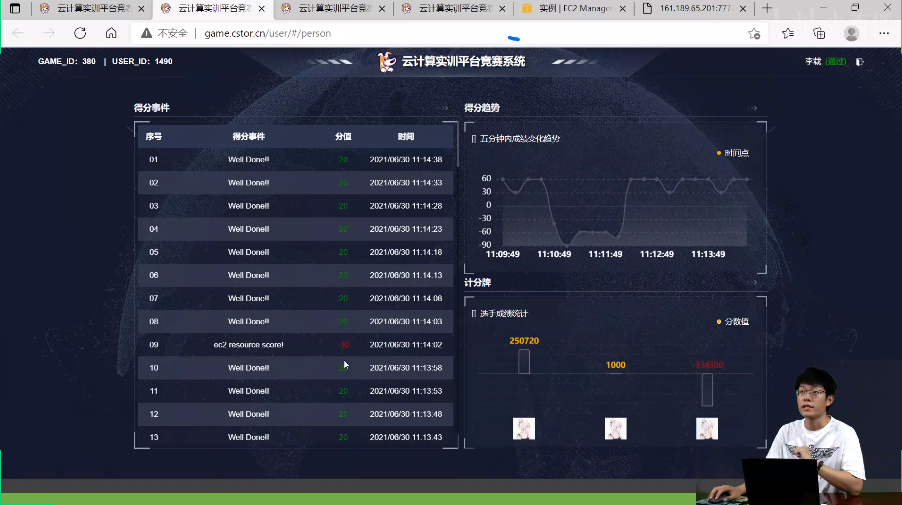The width and height of the screenshot is (902, 505).
Task: Click the logout icon beside the username
Action: pos(859,61)
